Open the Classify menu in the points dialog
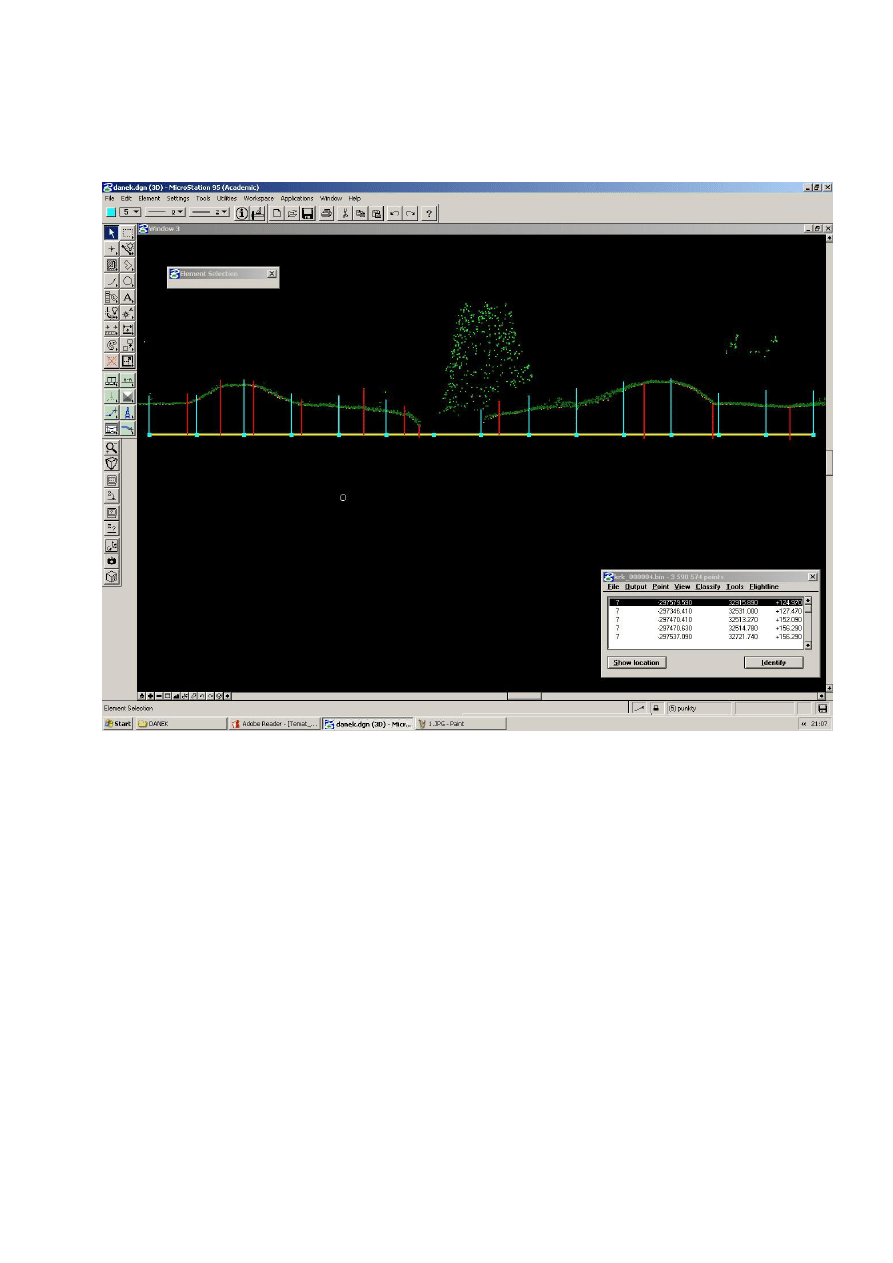The width and height of the screenshot is (893, 1263). coord(709,586)
